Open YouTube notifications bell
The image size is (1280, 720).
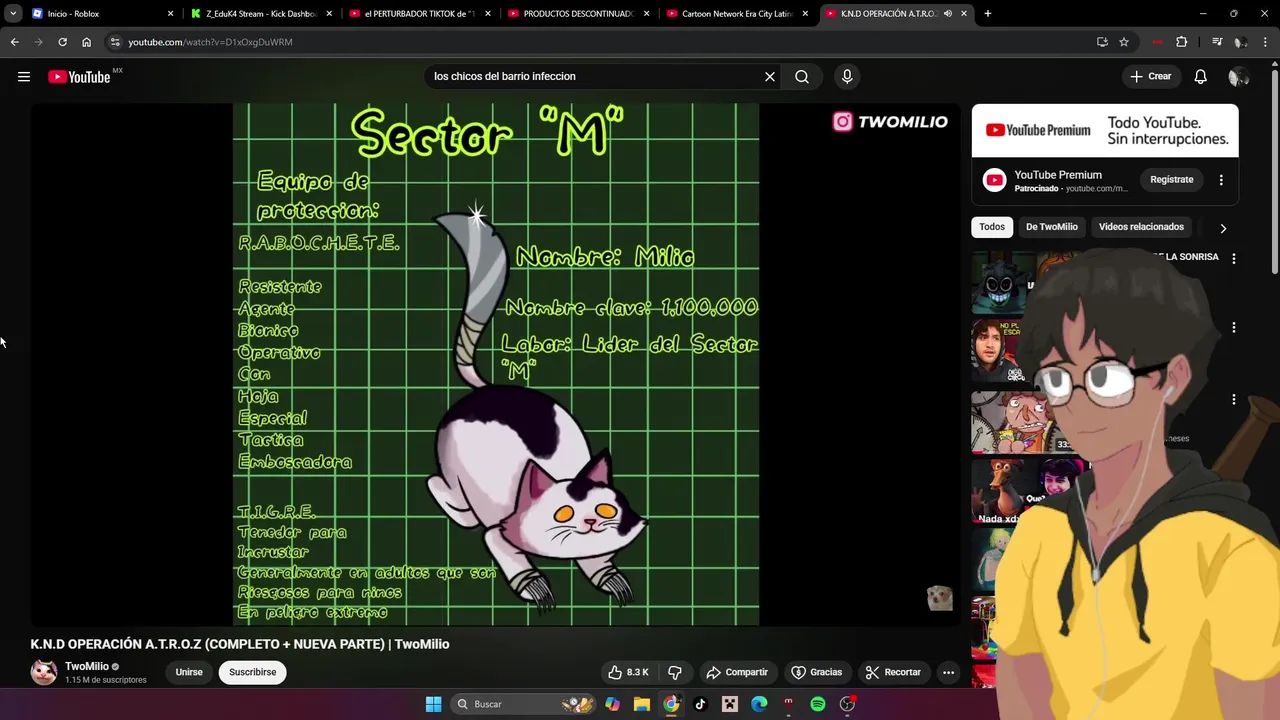point(1201,77)
